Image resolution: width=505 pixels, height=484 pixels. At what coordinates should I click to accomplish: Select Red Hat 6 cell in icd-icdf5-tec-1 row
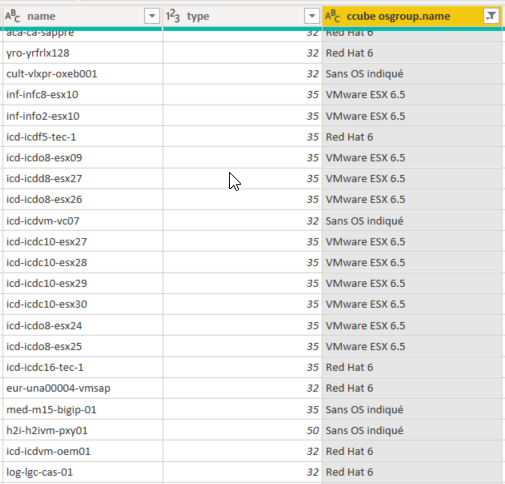[412, 137]
